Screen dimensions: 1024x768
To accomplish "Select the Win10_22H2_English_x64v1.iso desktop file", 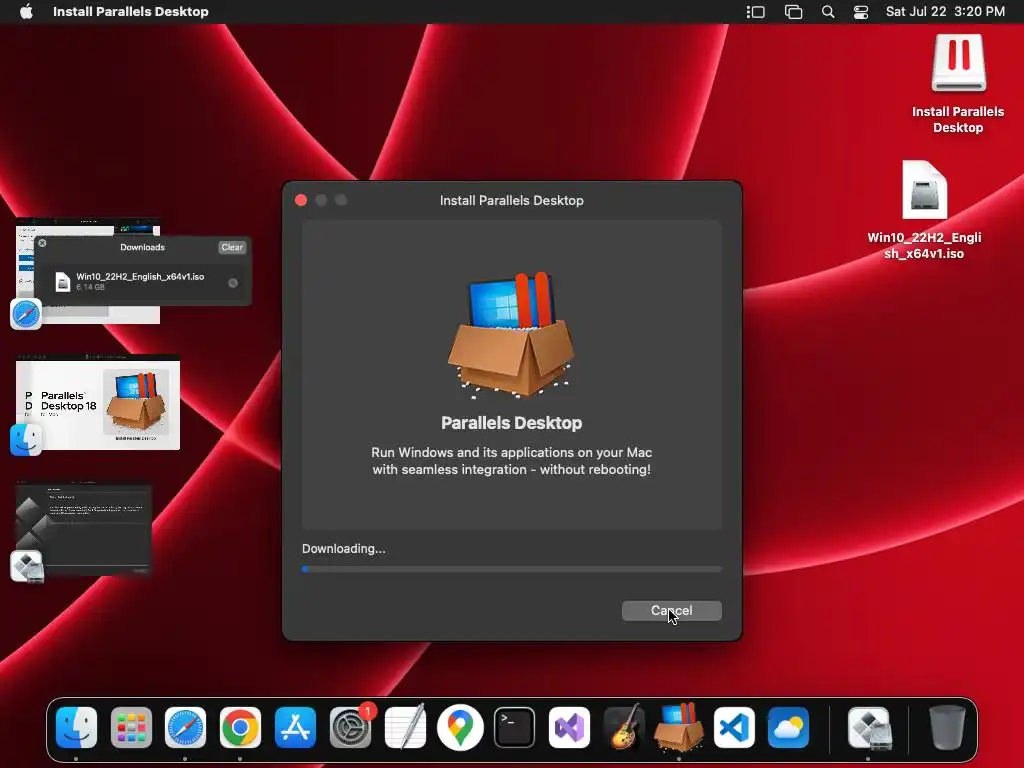I will click(924, 210).
